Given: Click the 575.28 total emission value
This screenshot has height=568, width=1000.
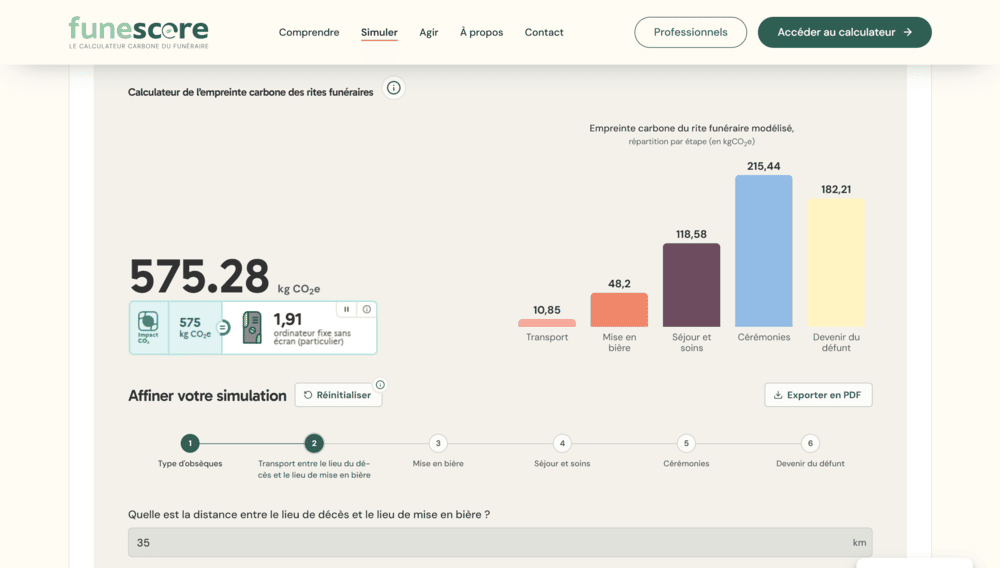Looking at the screenshot, I should 199,277.
